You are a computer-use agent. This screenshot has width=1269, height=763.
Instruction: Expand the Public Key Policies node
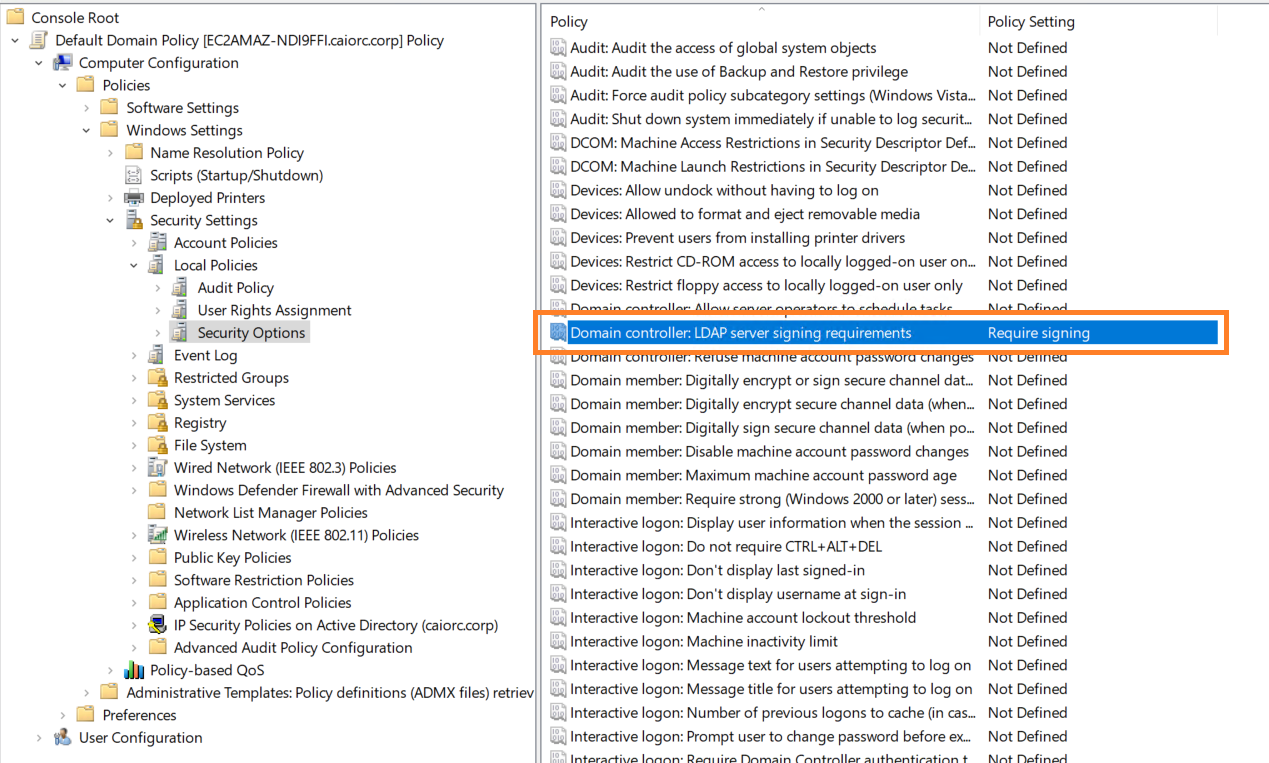[134, 558]
